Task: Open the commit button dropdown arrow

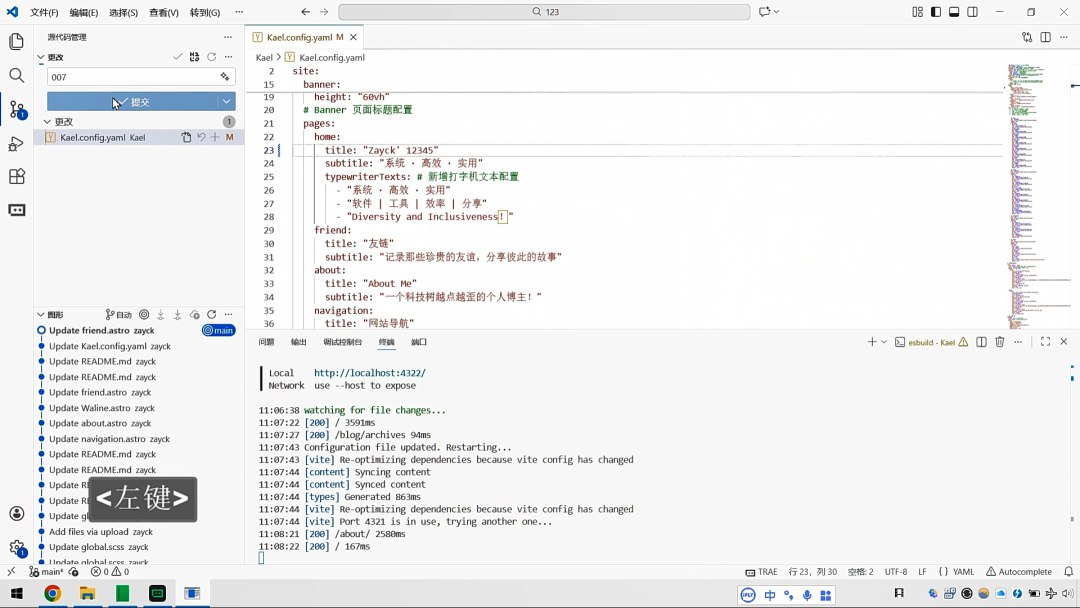Action: coord(227,101)
